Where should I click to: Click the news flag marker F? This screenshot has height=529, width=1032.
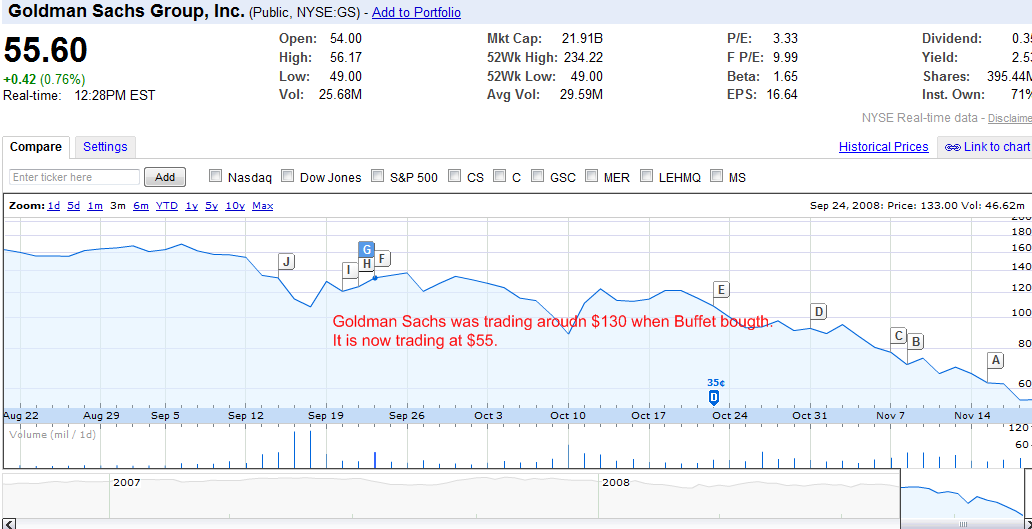coord(382,258)
